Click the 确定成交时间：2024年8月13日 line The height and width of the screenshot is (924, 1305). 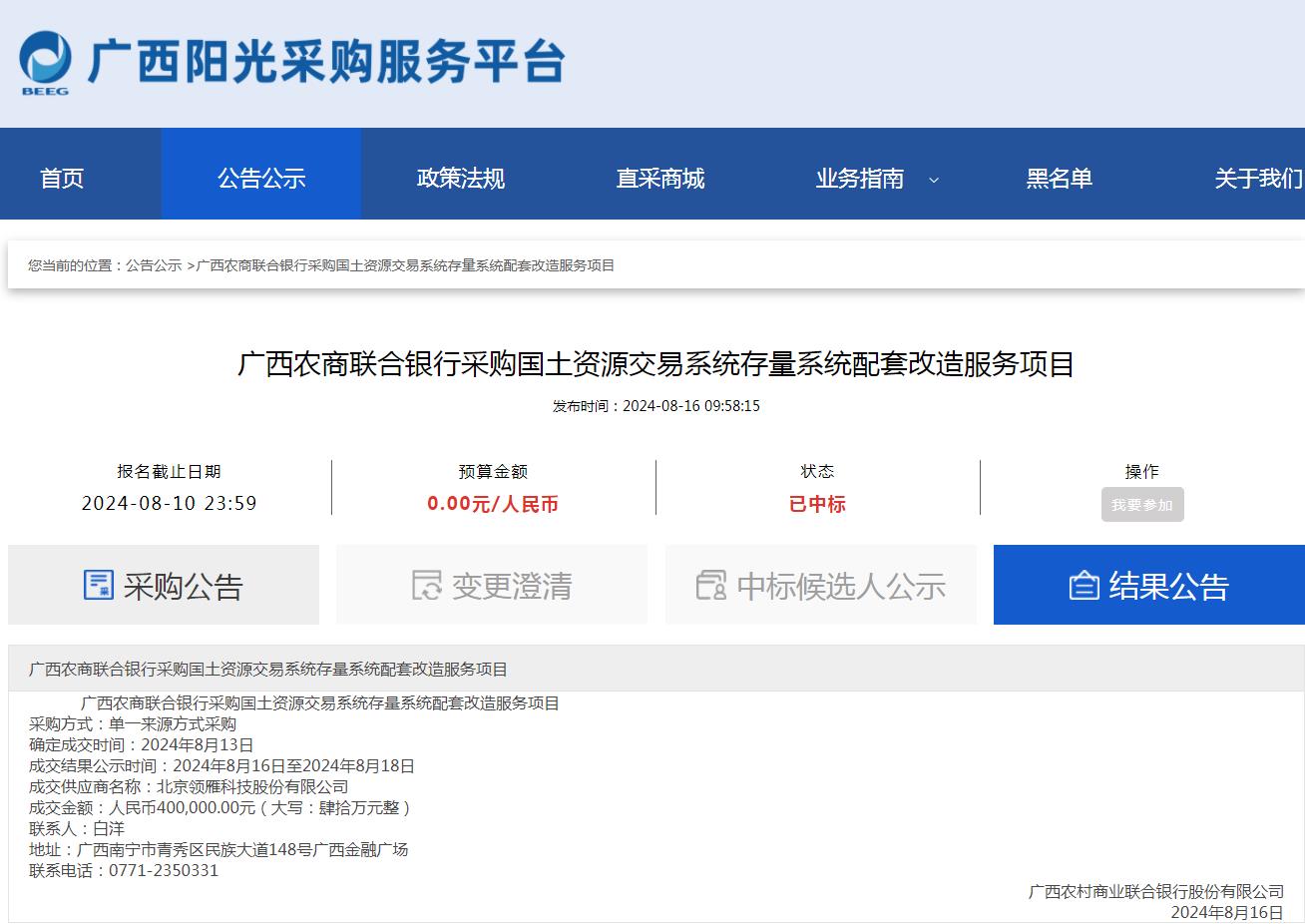click(142, 745)
